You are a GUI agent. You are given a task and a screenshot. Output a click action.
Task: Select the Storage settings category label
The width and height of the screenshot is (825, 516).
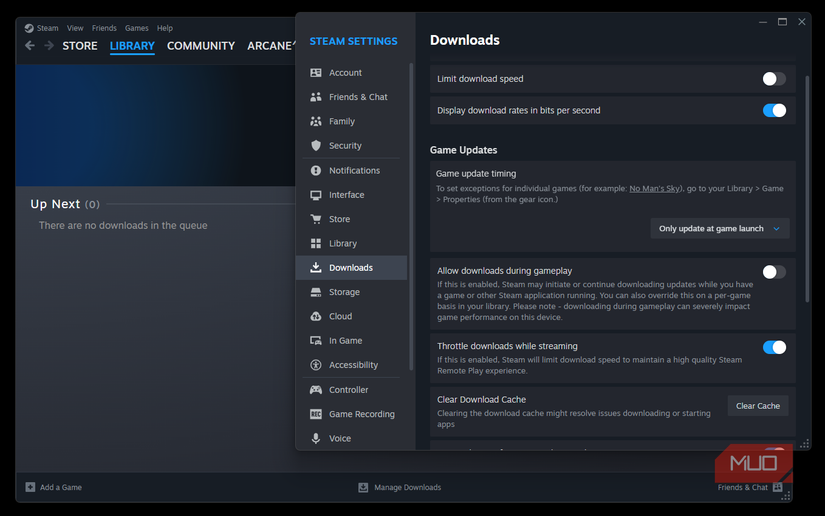(344, 292)
